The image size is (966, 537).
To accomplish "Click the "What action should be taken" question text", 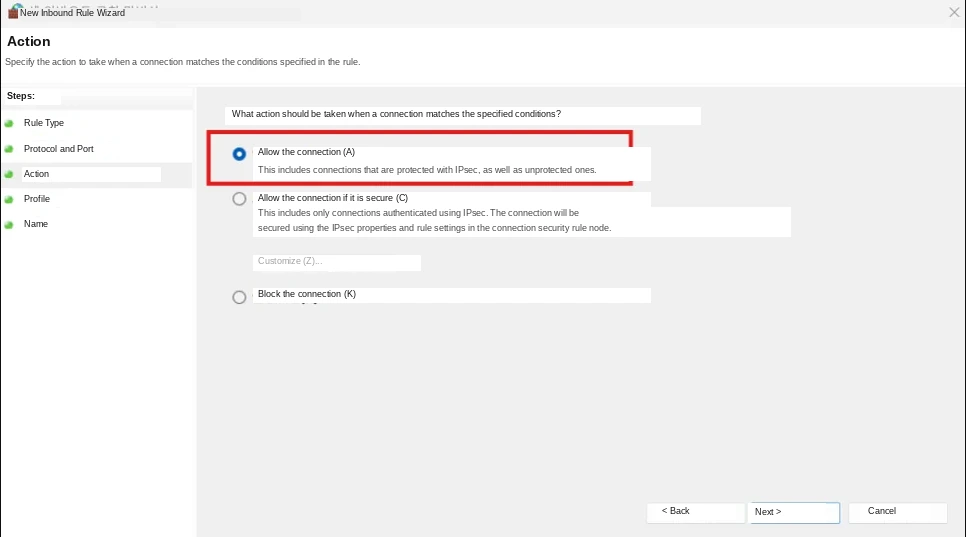I will coord(396,114).
